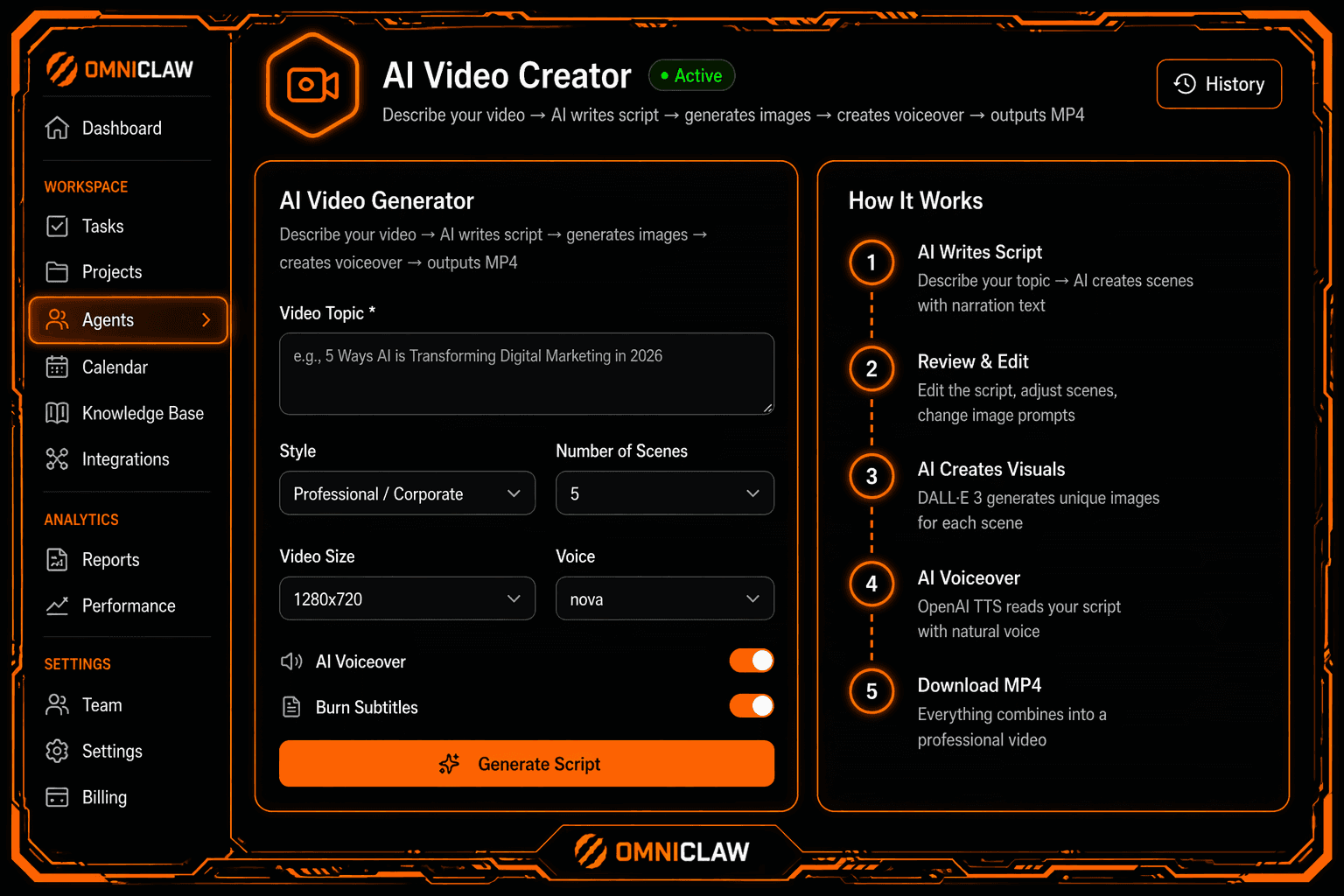1344x896 pixels.
Task: Click the ANALYTICS section label
Action: coord(81,520)
